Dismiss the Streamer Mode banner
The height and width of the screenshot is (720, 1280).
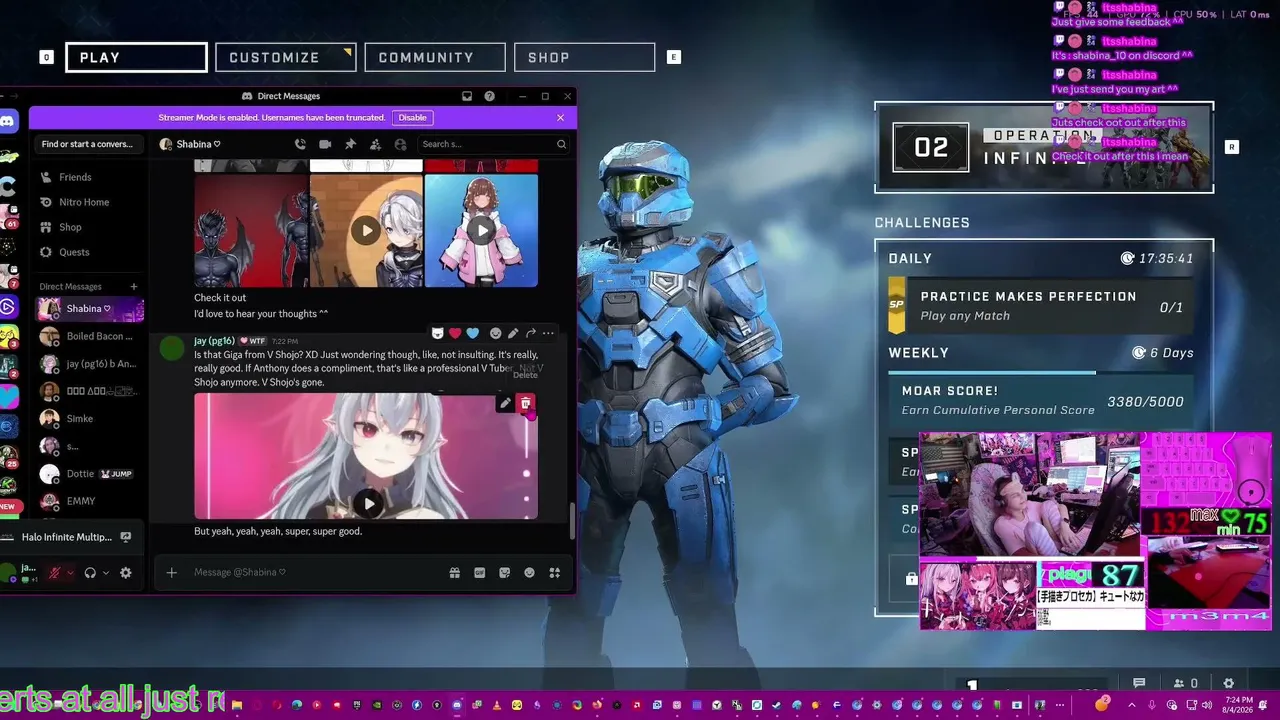point(560,118)
